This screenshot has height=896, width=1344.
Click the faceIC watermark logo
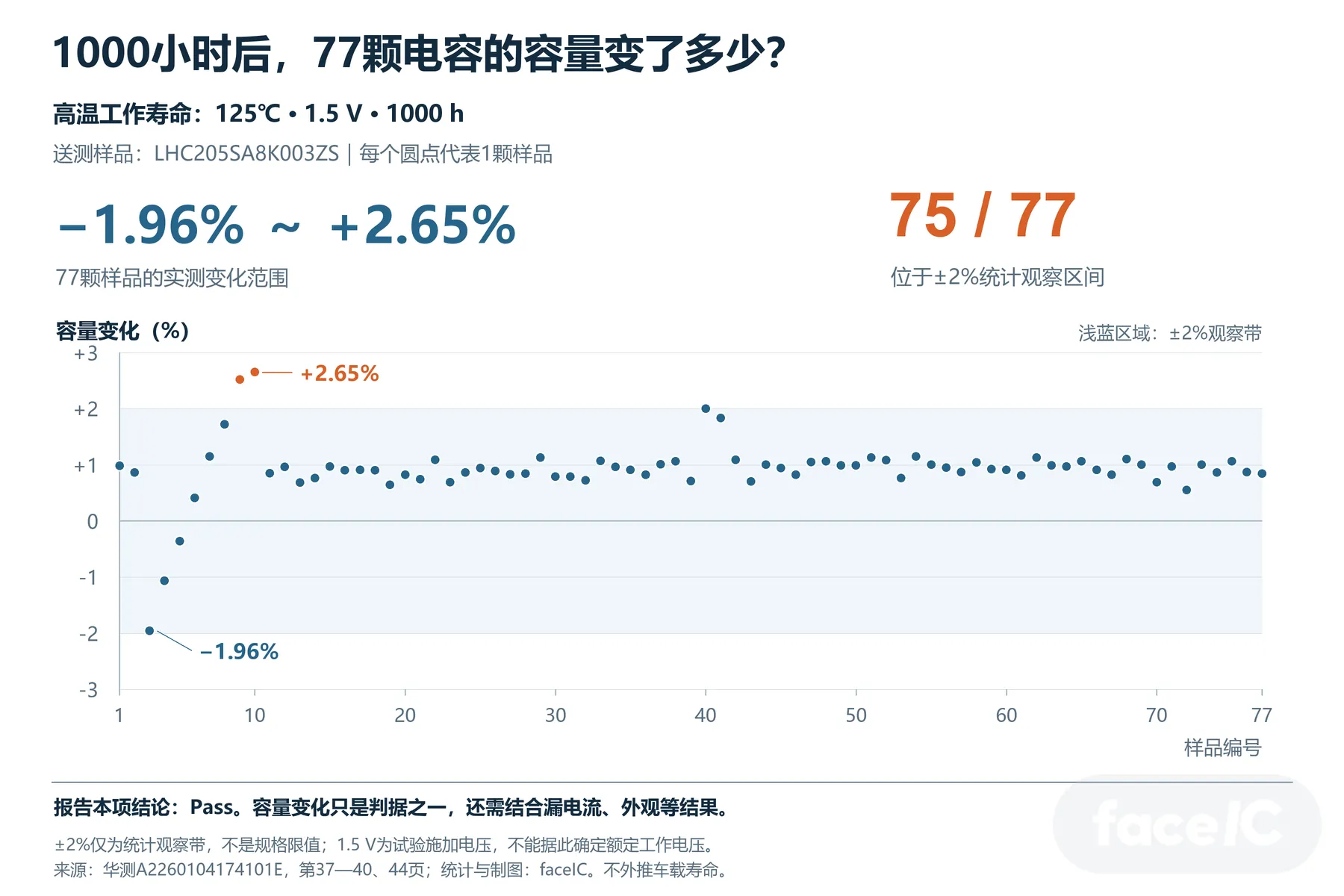[1187, 824]
